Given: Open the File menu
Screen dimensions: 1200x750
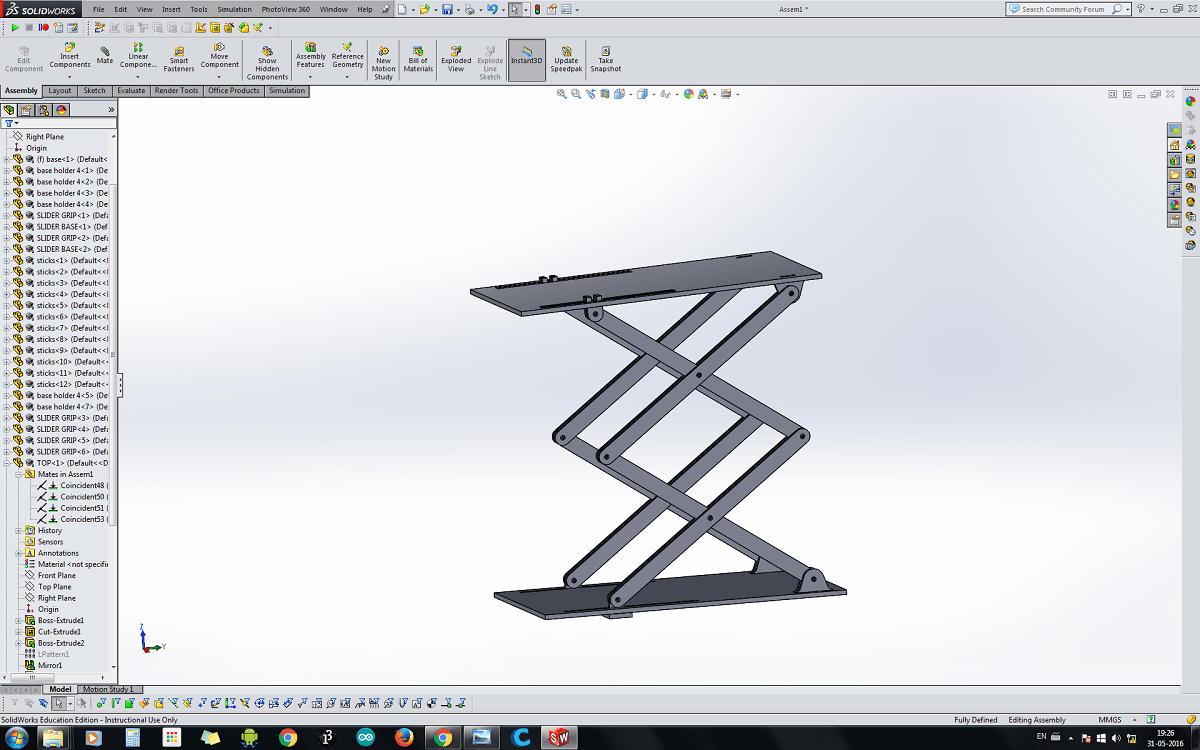Looking at the screenshot, I should (99, 9).
